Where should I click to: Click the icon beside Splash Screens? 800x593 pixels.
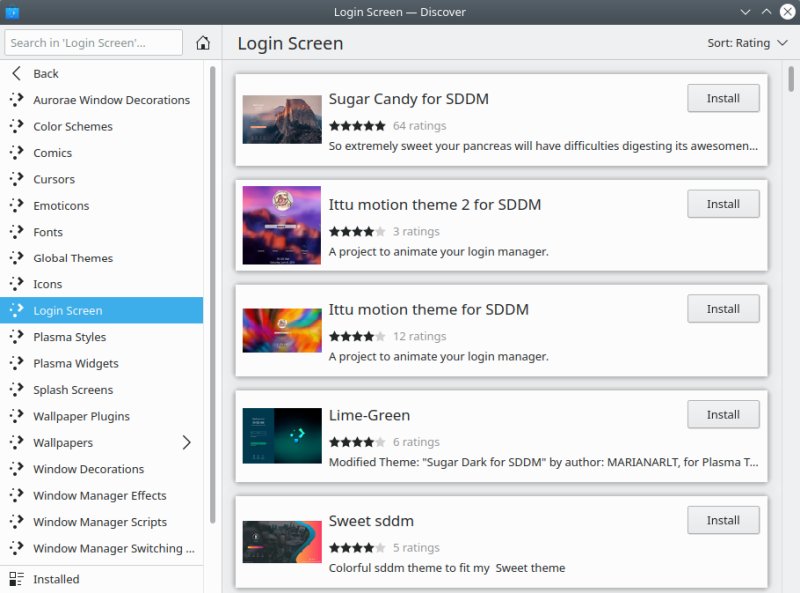pyautogui.click(x=16, y=390)
